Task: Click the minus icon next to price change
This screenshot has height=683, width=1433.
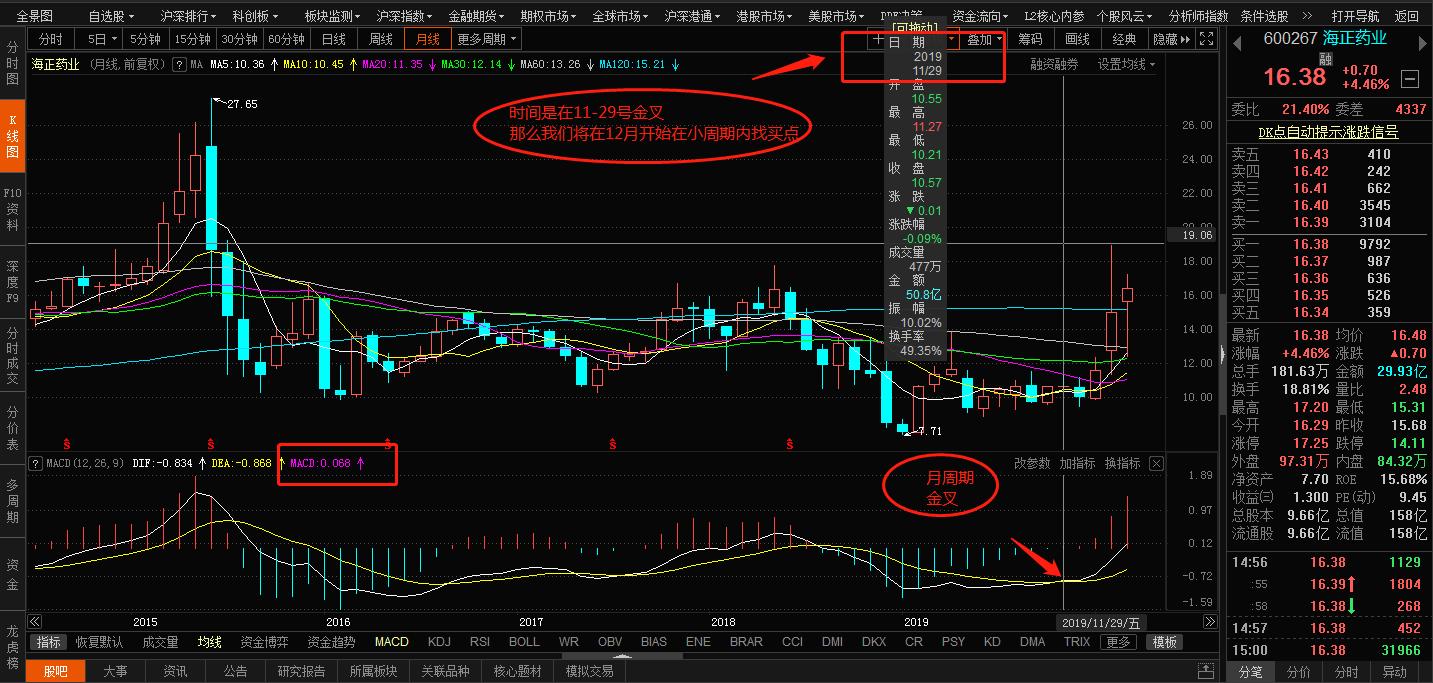Action: pyautogui.click(x=1410, y=78)
